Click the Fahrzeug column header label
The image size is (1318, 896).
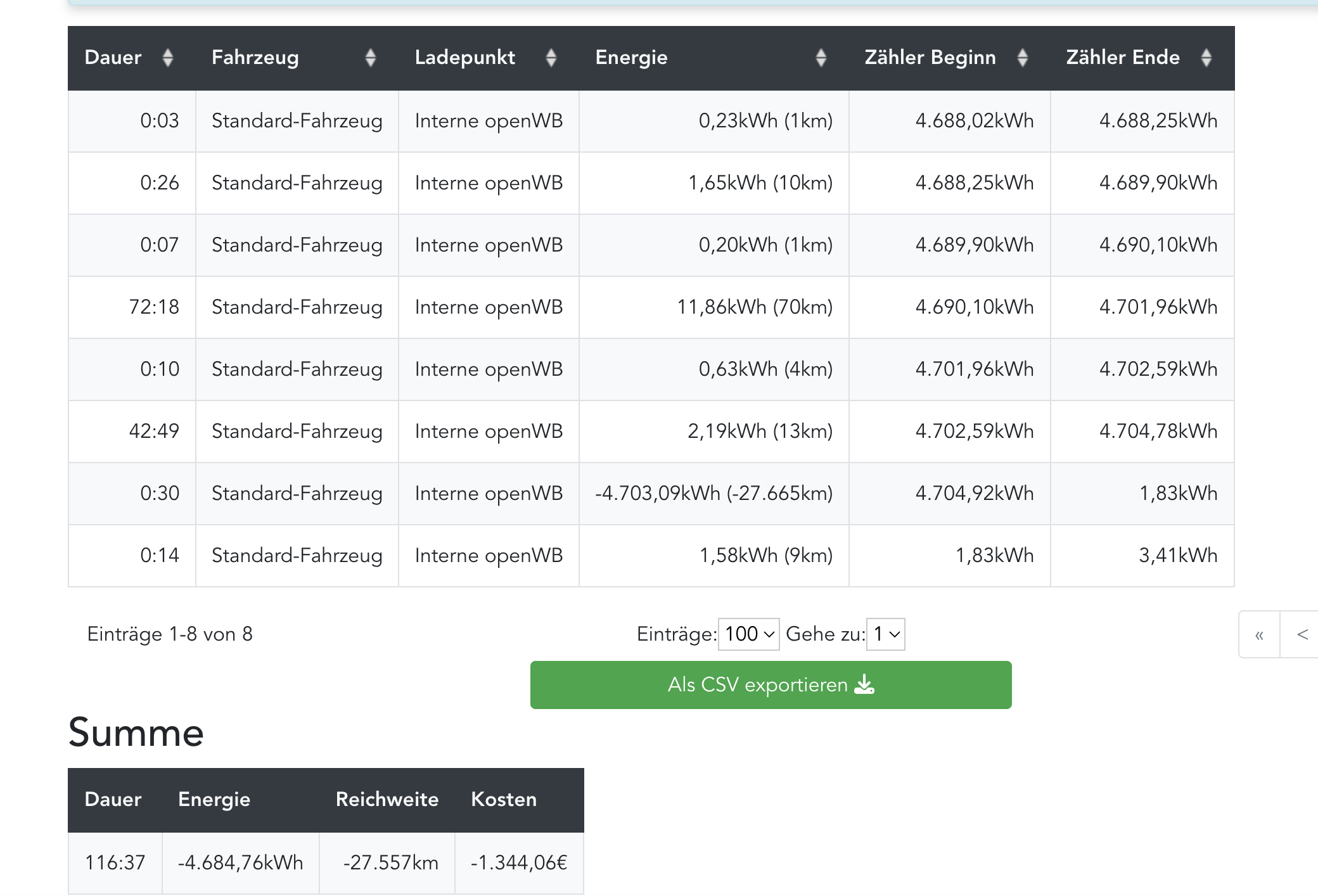coord(255,58)
